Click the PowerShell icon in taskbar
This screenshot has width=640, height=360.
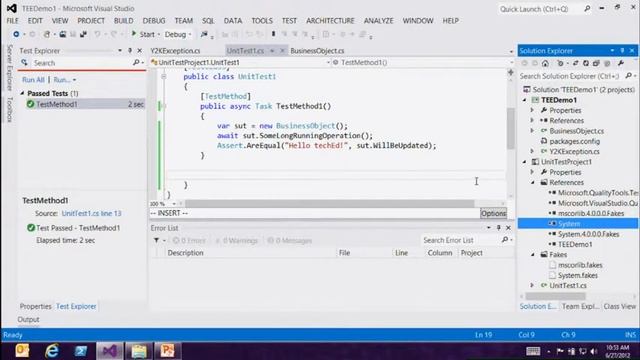coord(80,351)
